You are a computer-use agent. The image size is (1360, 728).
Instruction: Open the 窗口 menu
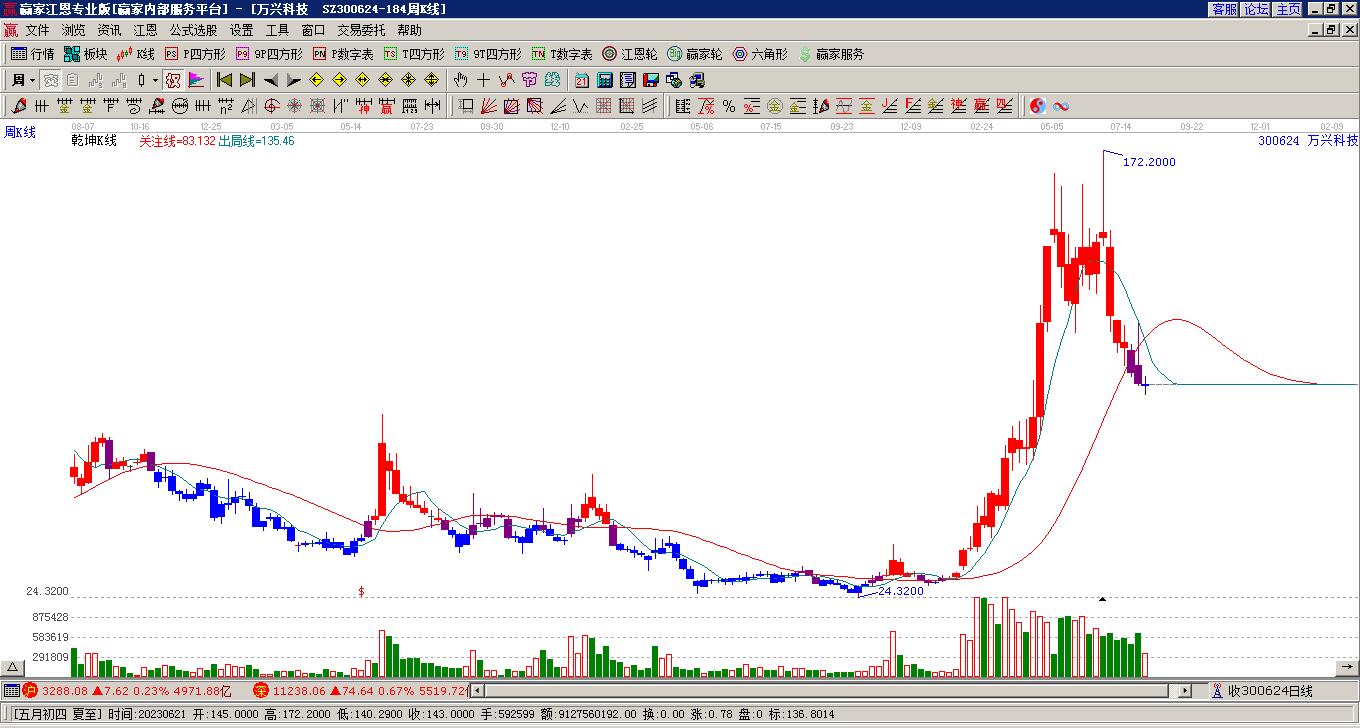313,30
